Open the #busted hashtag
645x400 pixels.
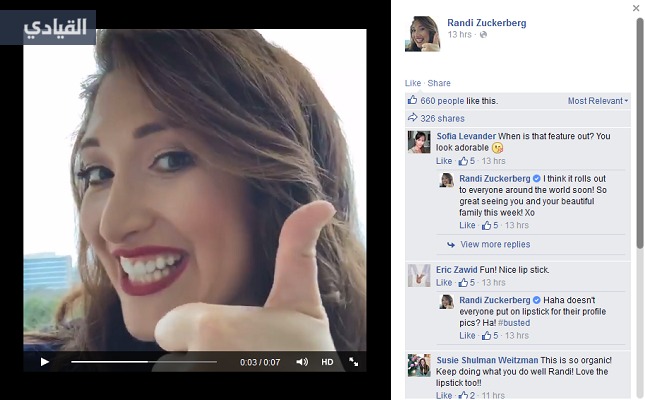point(514,323)
